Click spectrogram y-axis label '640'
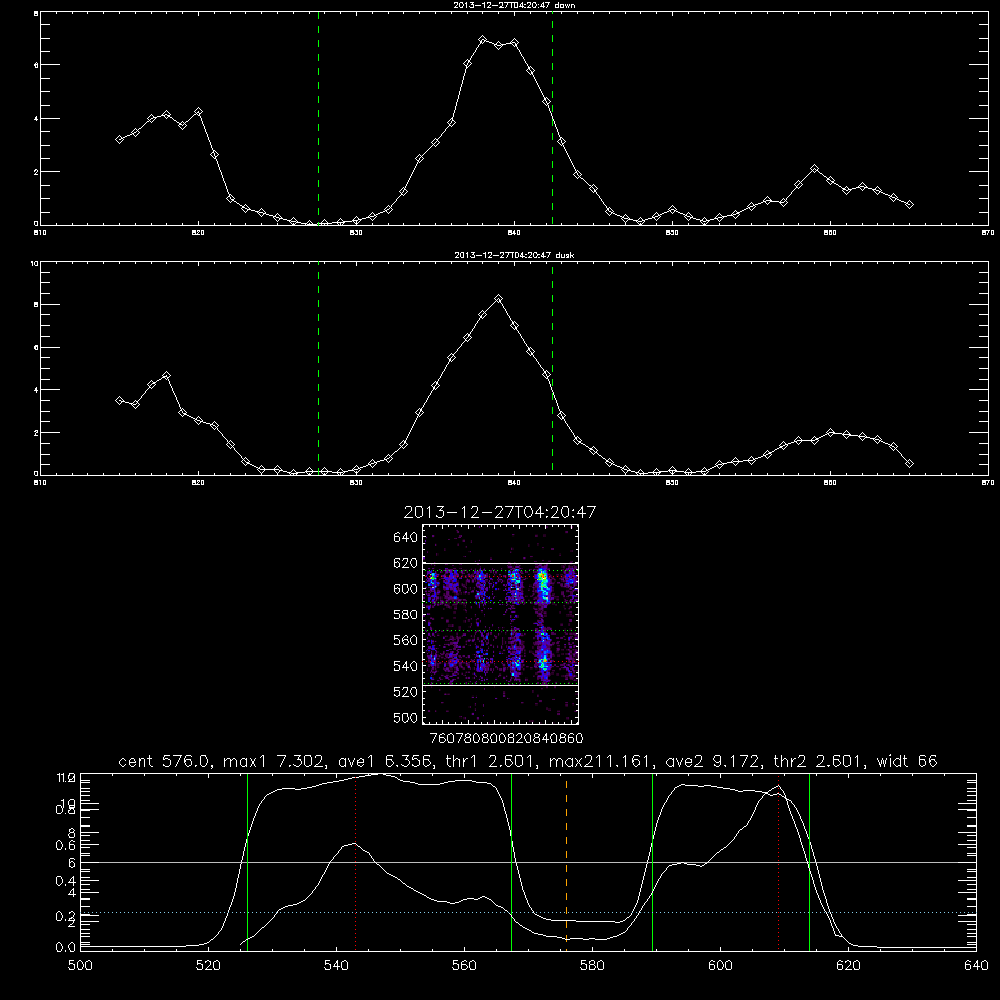1000x1000 pixels. 406,537
